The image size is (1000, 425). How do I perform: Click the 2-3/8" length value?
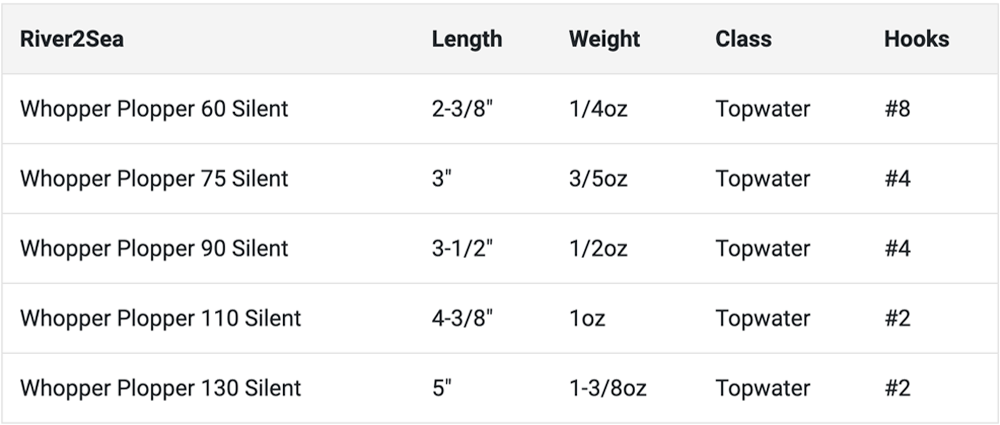463,108
